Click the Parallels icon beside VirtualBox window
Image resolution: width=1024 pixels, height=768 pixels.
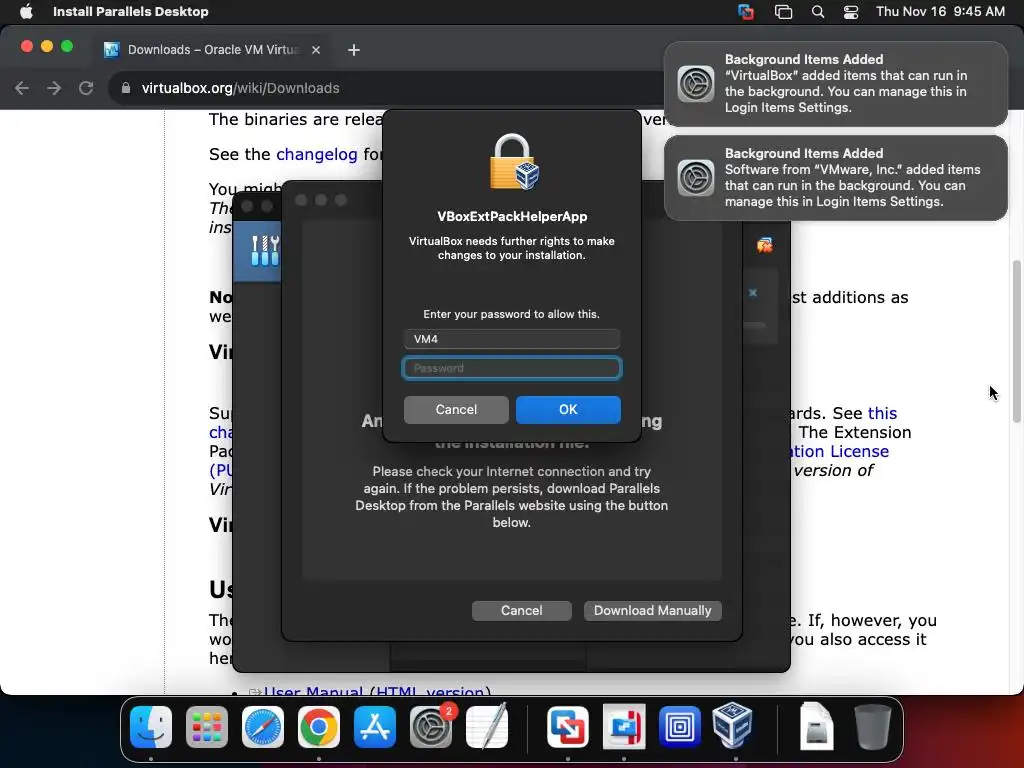click(x=764, y=245)
